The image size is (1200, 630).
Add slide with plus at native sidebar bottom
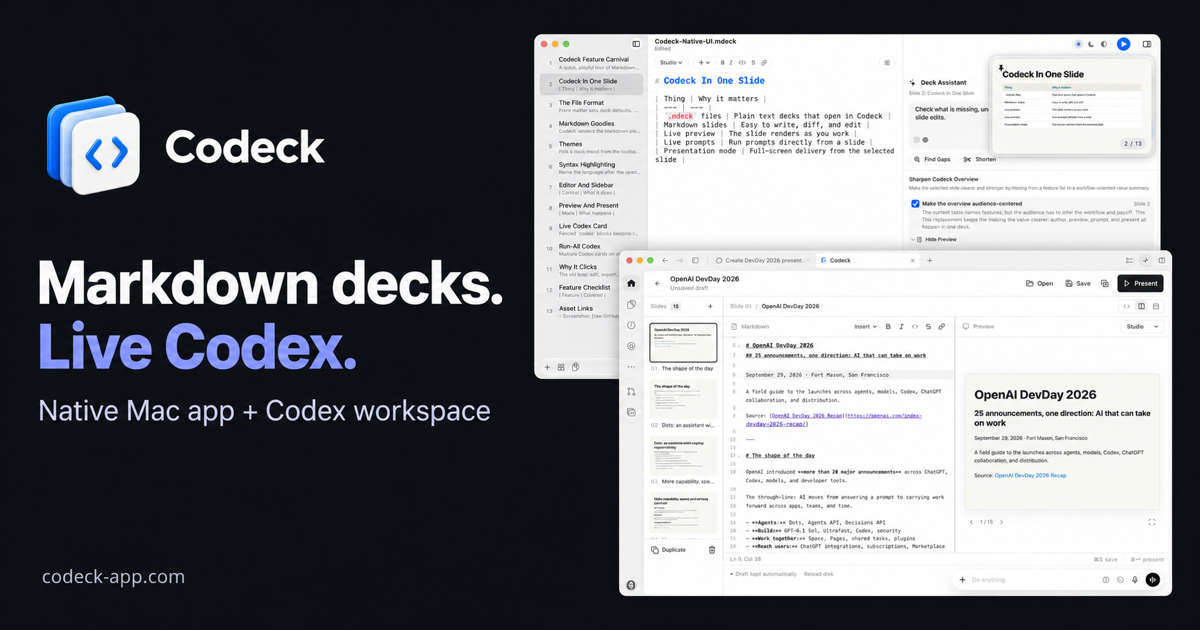547,367
